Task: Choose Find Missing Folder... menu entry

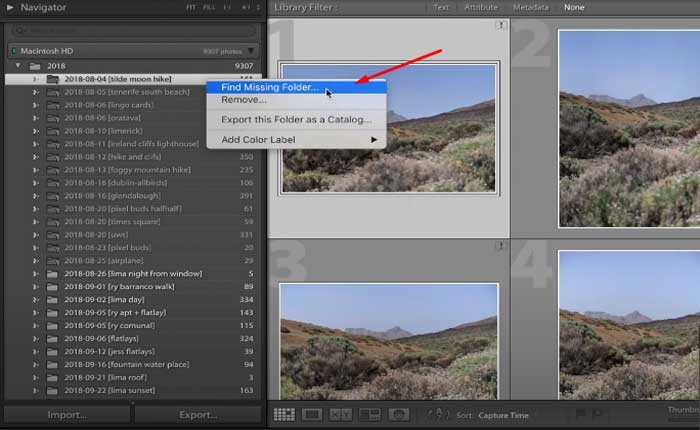Action: 296,87
